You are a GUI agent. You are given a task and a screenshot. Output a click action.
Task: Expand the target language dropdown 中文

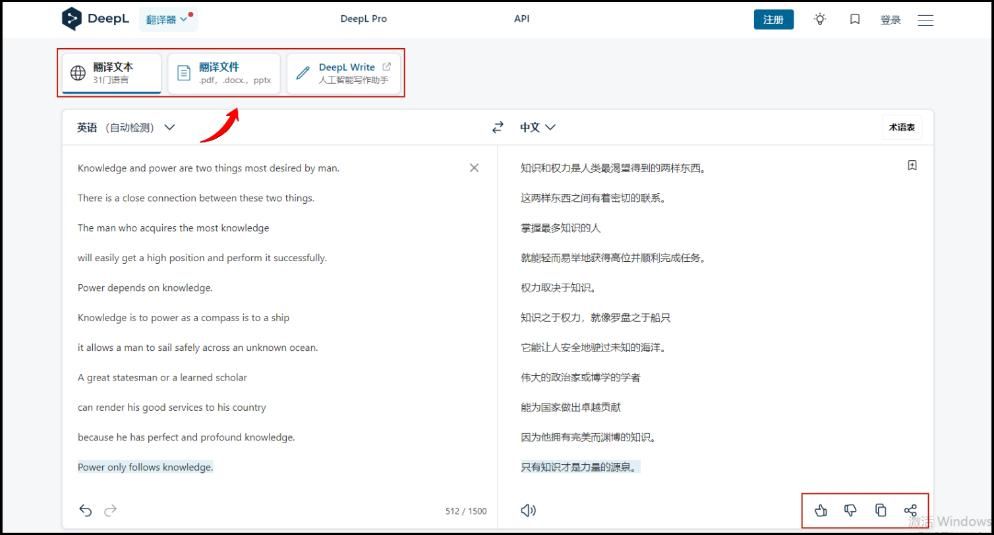coord(538,127)
